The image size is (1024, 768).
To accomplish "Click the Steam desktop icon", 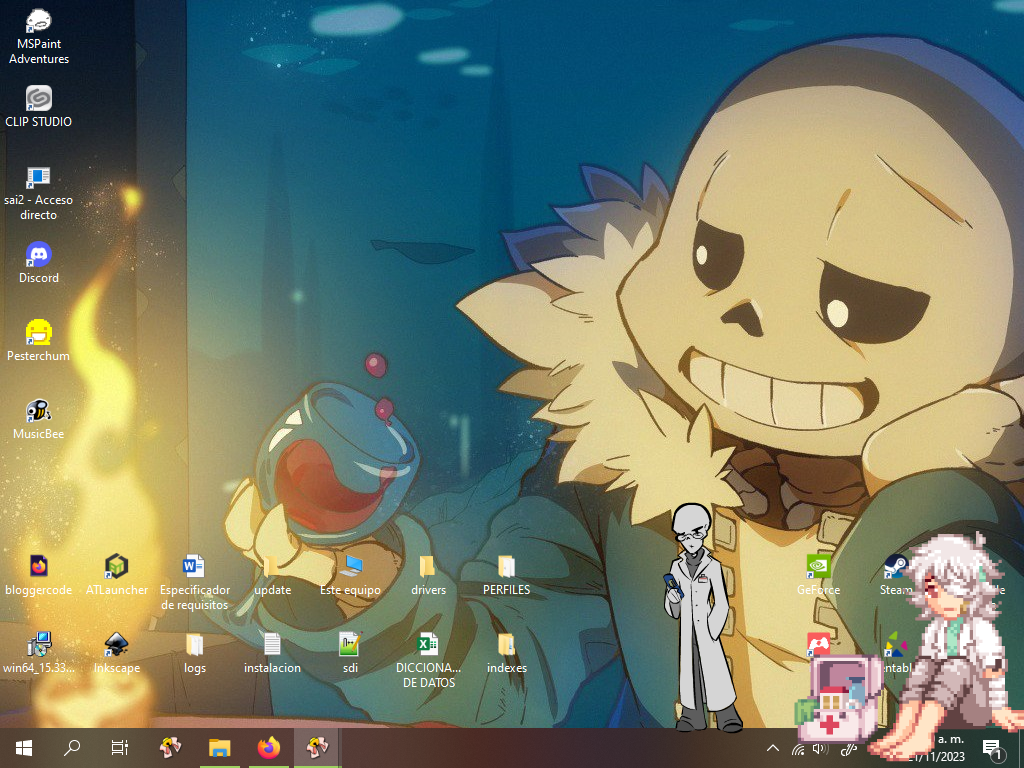I will [x=895, y=567].
